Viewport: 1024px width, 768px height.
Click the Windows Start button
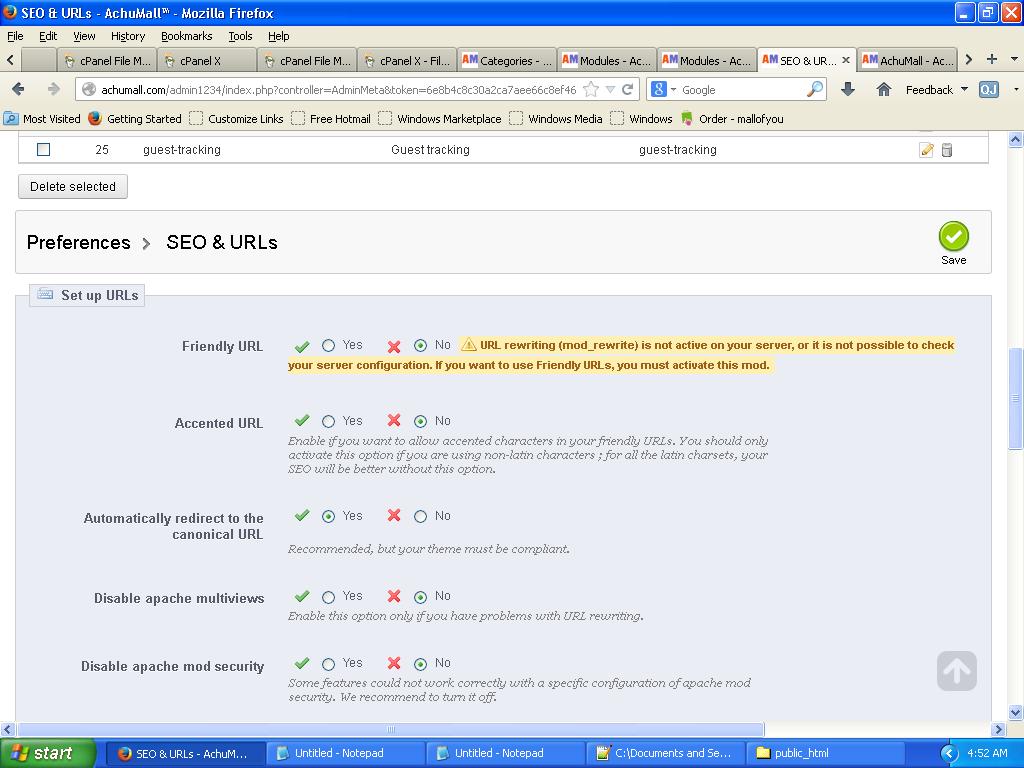[x=48, y=753]
